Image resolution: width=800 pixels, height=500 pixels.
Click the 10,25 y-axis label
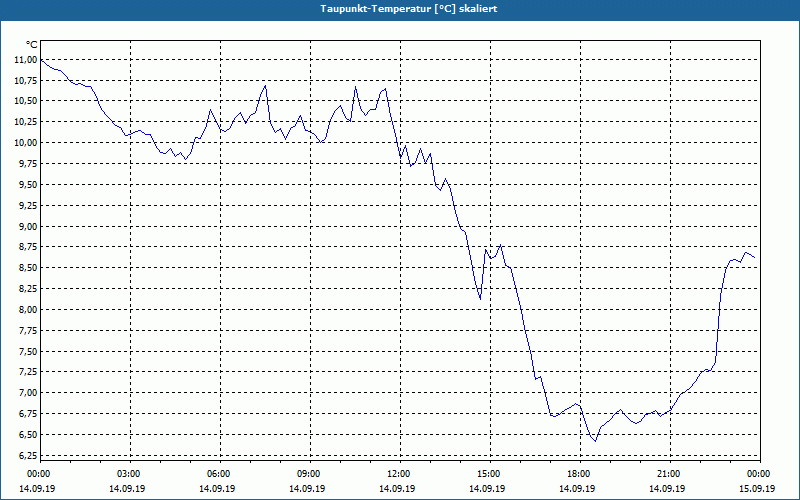[27, 122]
